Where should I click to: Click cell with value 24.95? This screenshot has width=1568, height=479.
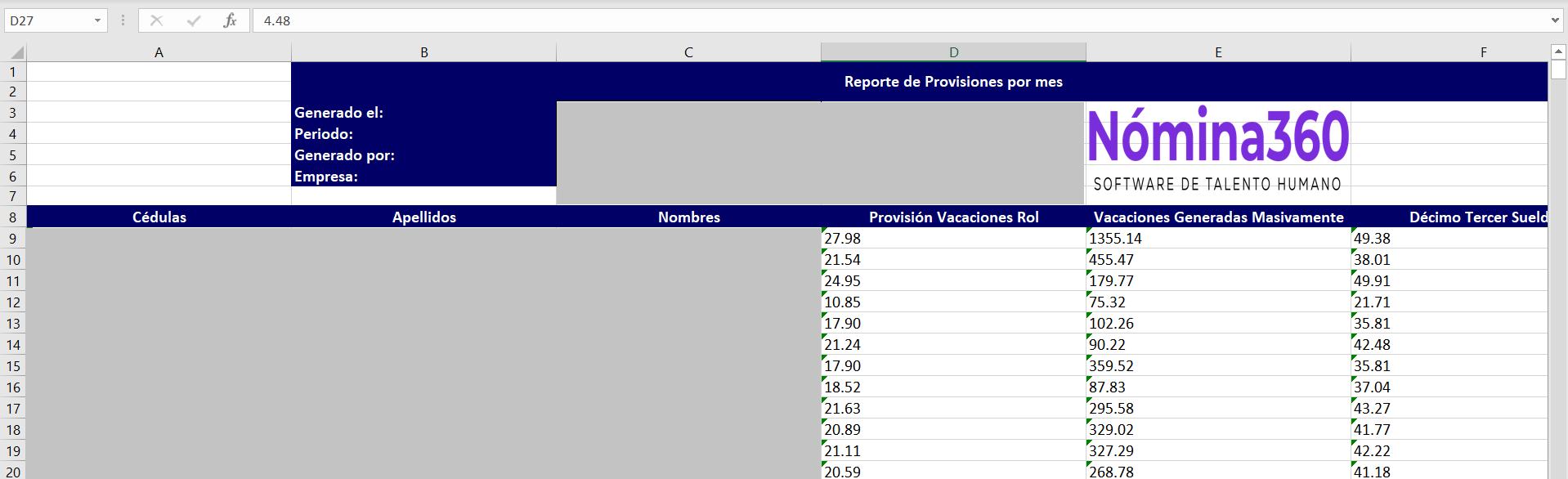pyautogui.click(x=953, y=281)
